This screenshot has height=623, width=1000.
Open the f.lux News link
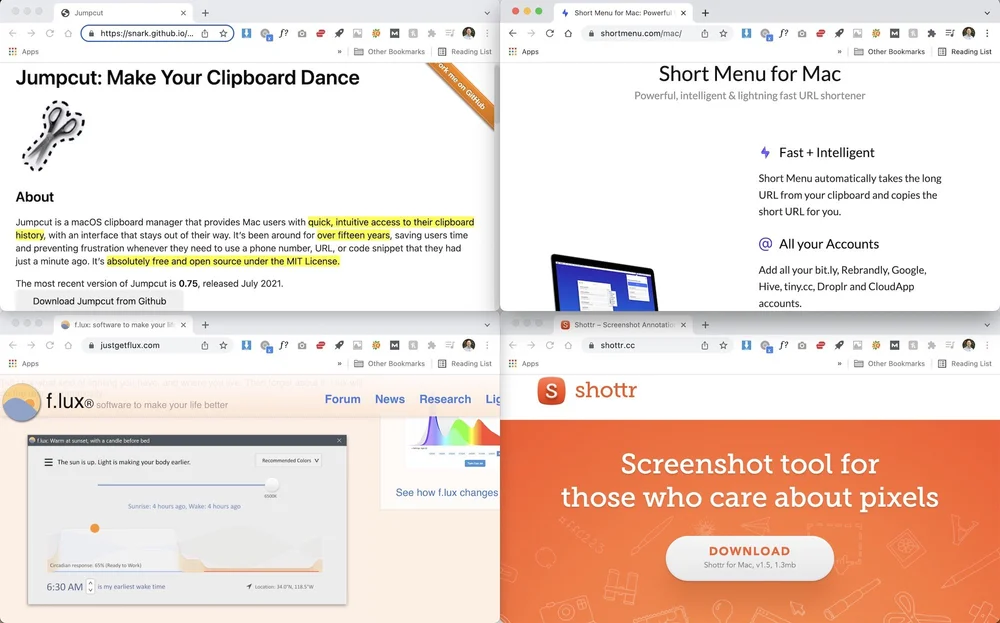pos(390,399)
